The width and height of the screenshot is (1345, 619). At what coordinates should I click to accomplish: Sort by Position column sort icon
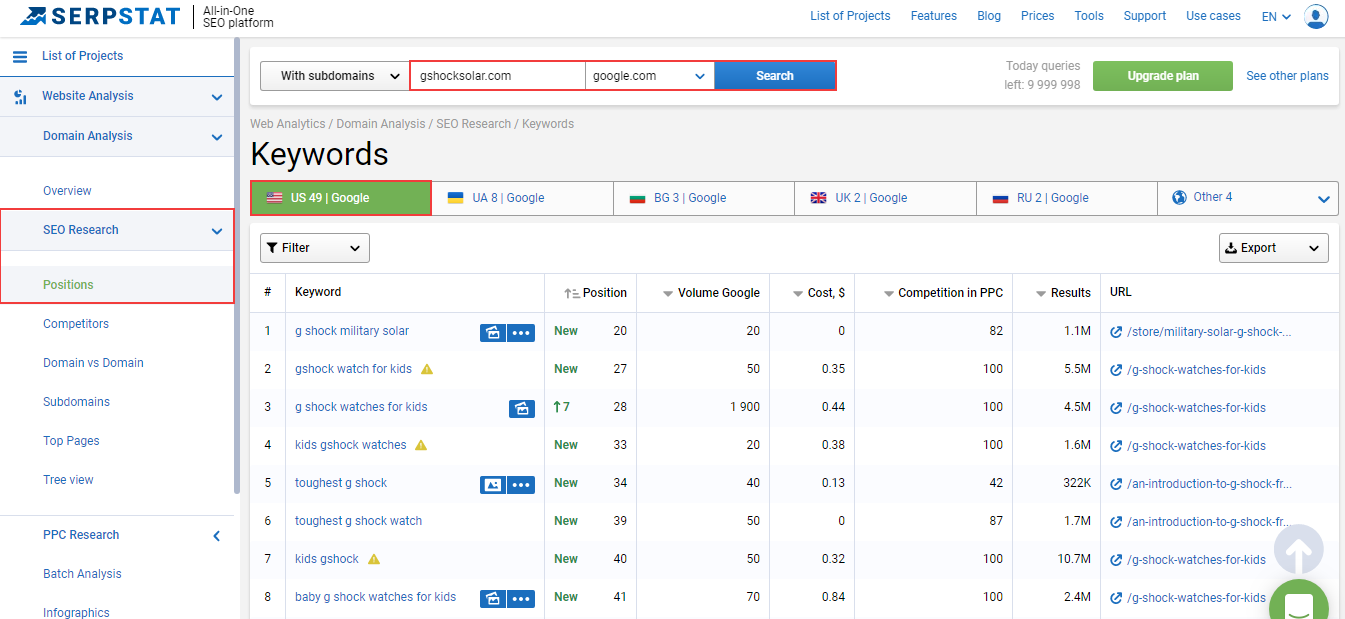click(572, 293)
